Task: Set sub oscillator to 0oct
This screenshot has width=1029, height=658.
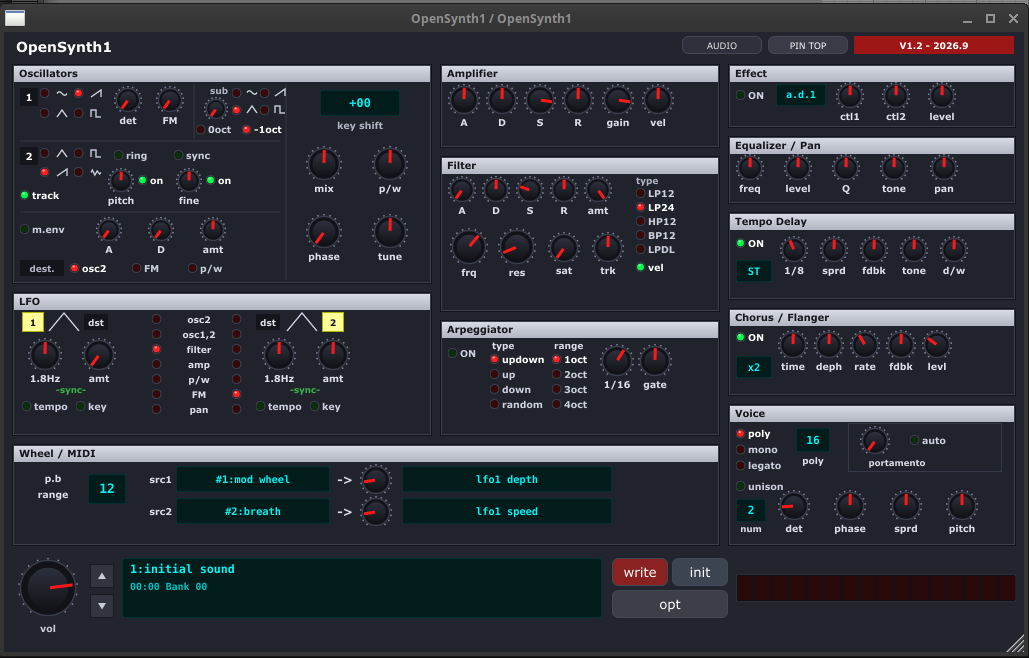Action: [201, 130]
